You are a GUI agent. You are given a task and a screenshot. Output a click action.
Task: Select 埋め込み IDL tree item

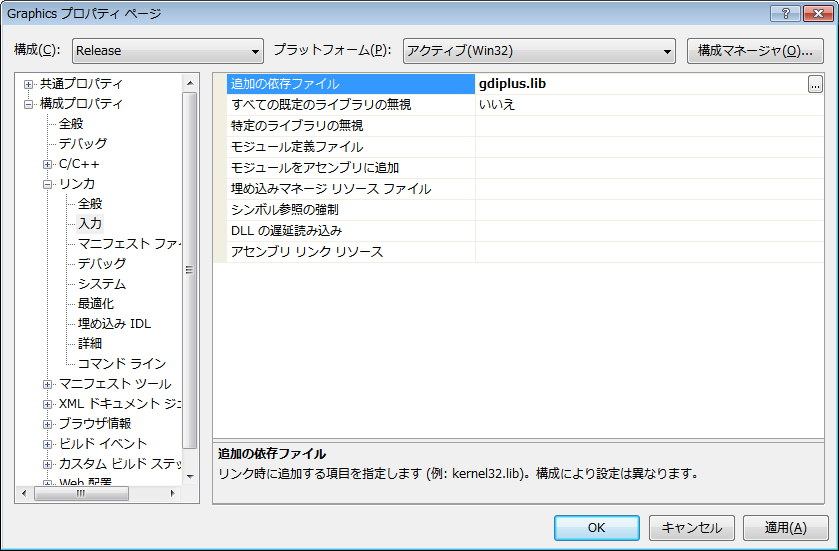[x=115, y=324]
